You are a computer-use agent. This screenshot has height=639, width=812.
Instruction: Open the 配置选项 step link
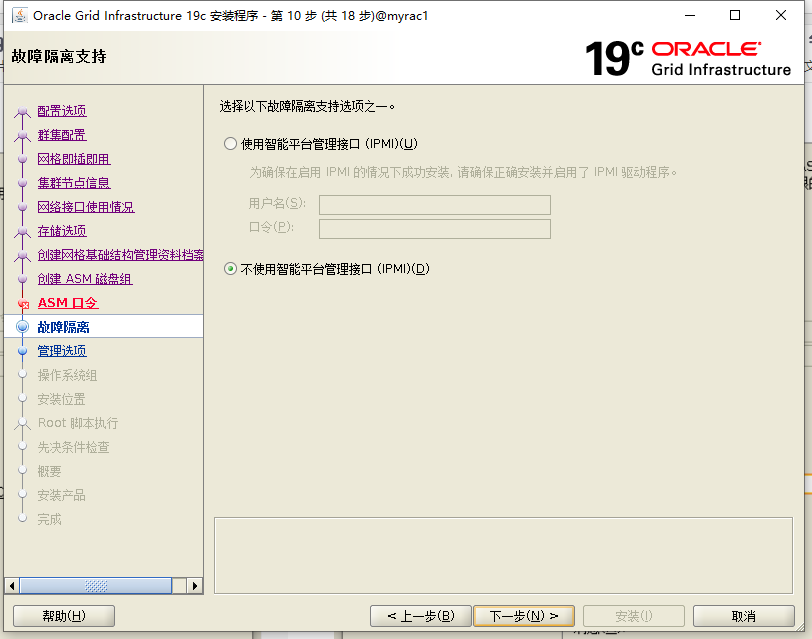(x=62, y=111)
